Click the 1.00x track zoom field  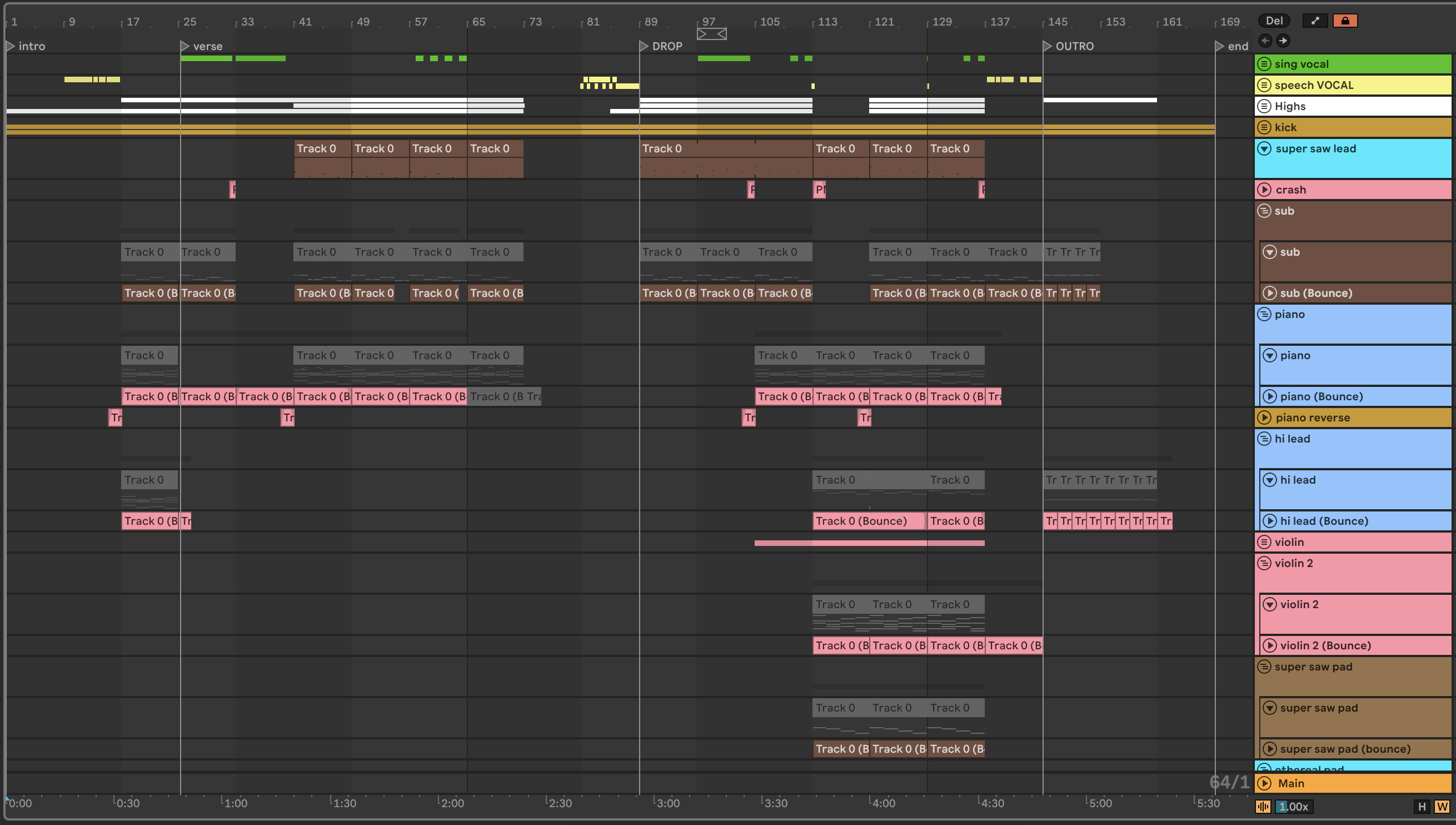point(1294,806)
